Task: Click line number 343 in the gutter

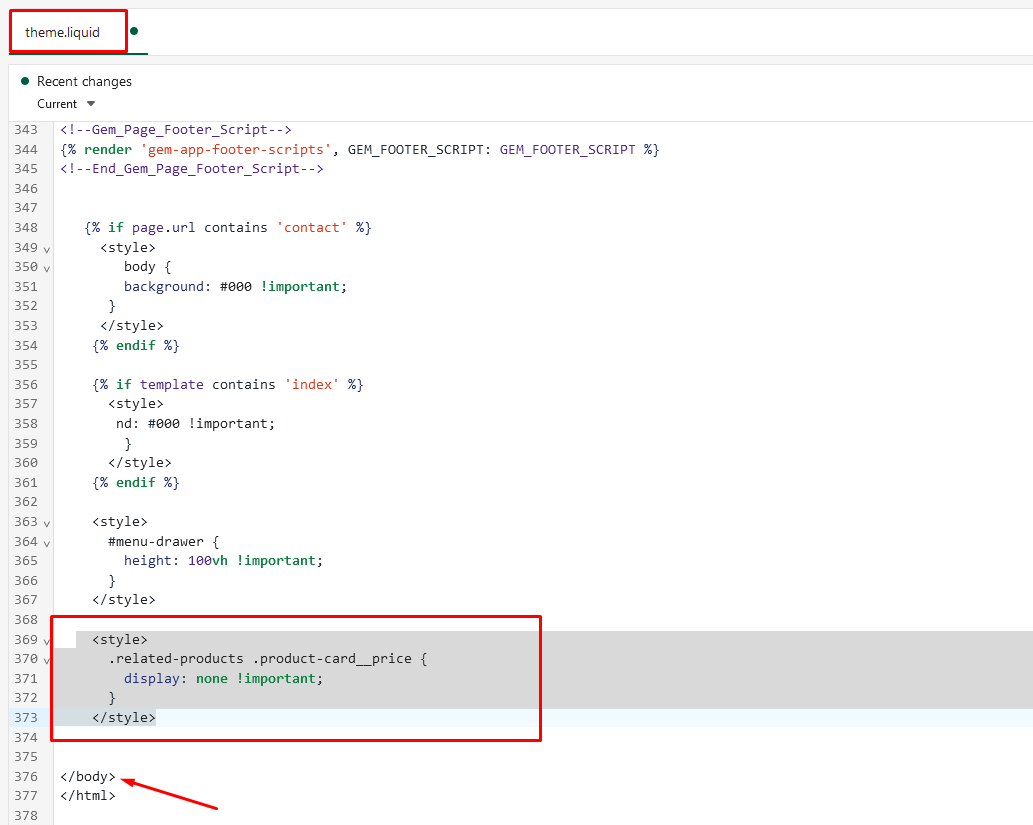Action: point(26,130)
